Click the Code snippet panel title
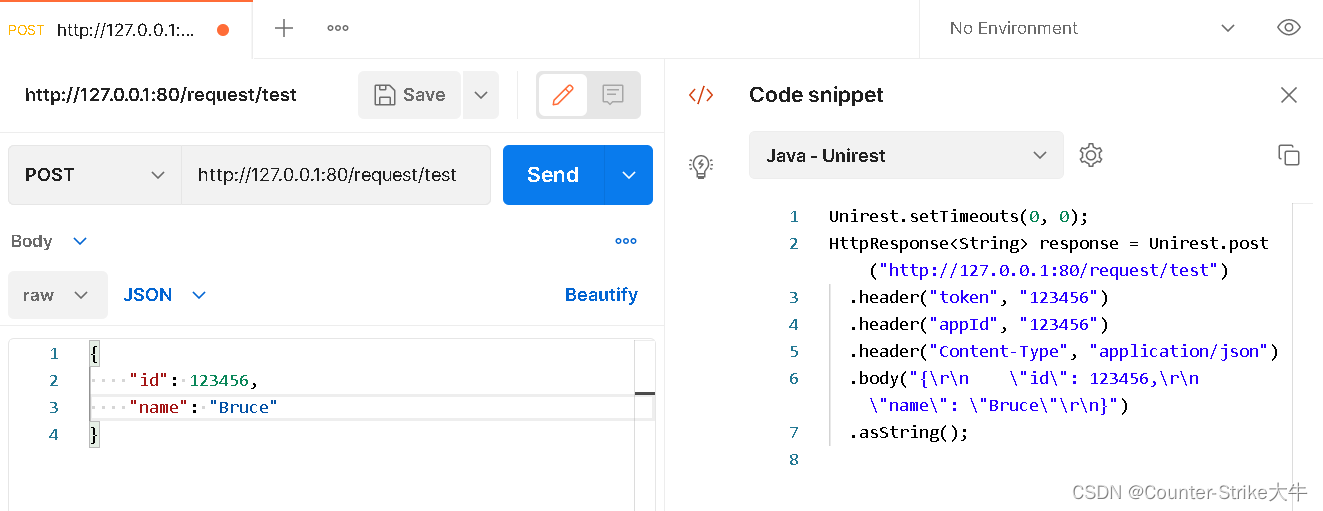Viewport: 1323px width, 511px height. [x=816, y=95]
